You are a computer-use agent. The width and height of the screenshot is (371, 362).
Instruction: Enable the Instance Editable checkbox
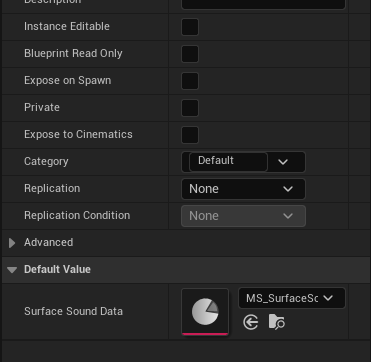(x=190, y=27)
